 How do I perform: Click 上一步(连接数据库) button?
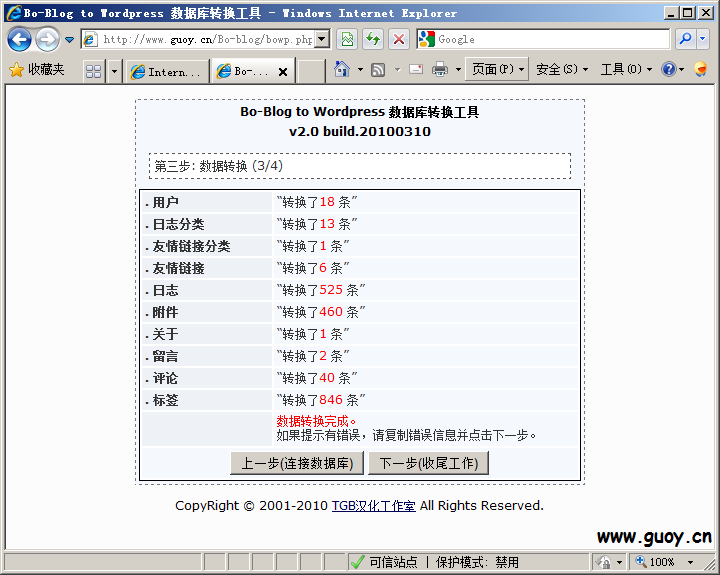tap(297, 463)
